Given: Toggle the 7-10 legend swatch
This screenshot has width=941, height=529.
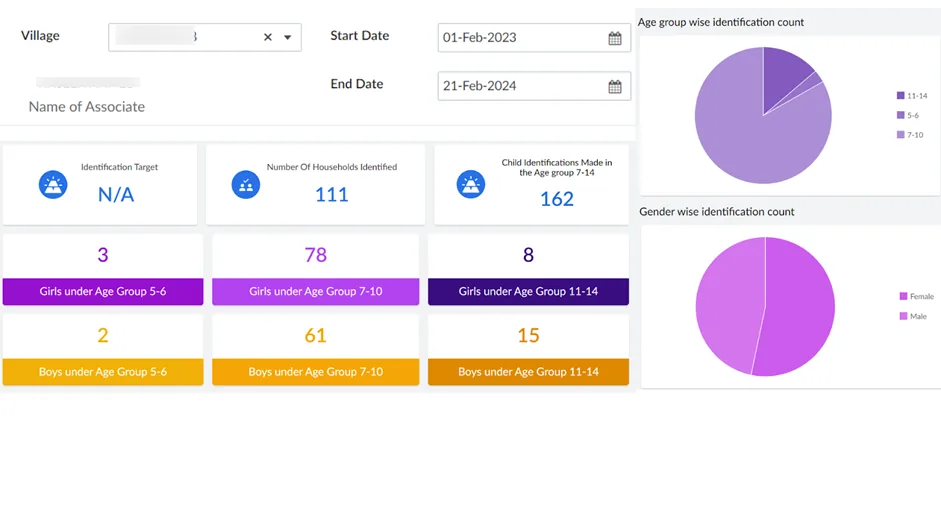Looking at the screenshot, I should pos(900,135).
